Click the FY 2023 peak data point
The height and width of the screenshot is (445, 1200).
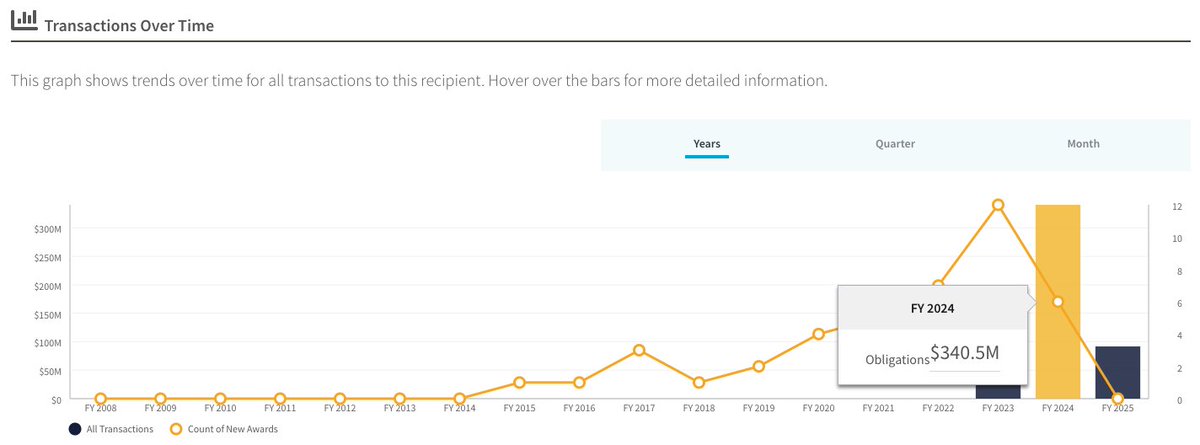(998, 205)
